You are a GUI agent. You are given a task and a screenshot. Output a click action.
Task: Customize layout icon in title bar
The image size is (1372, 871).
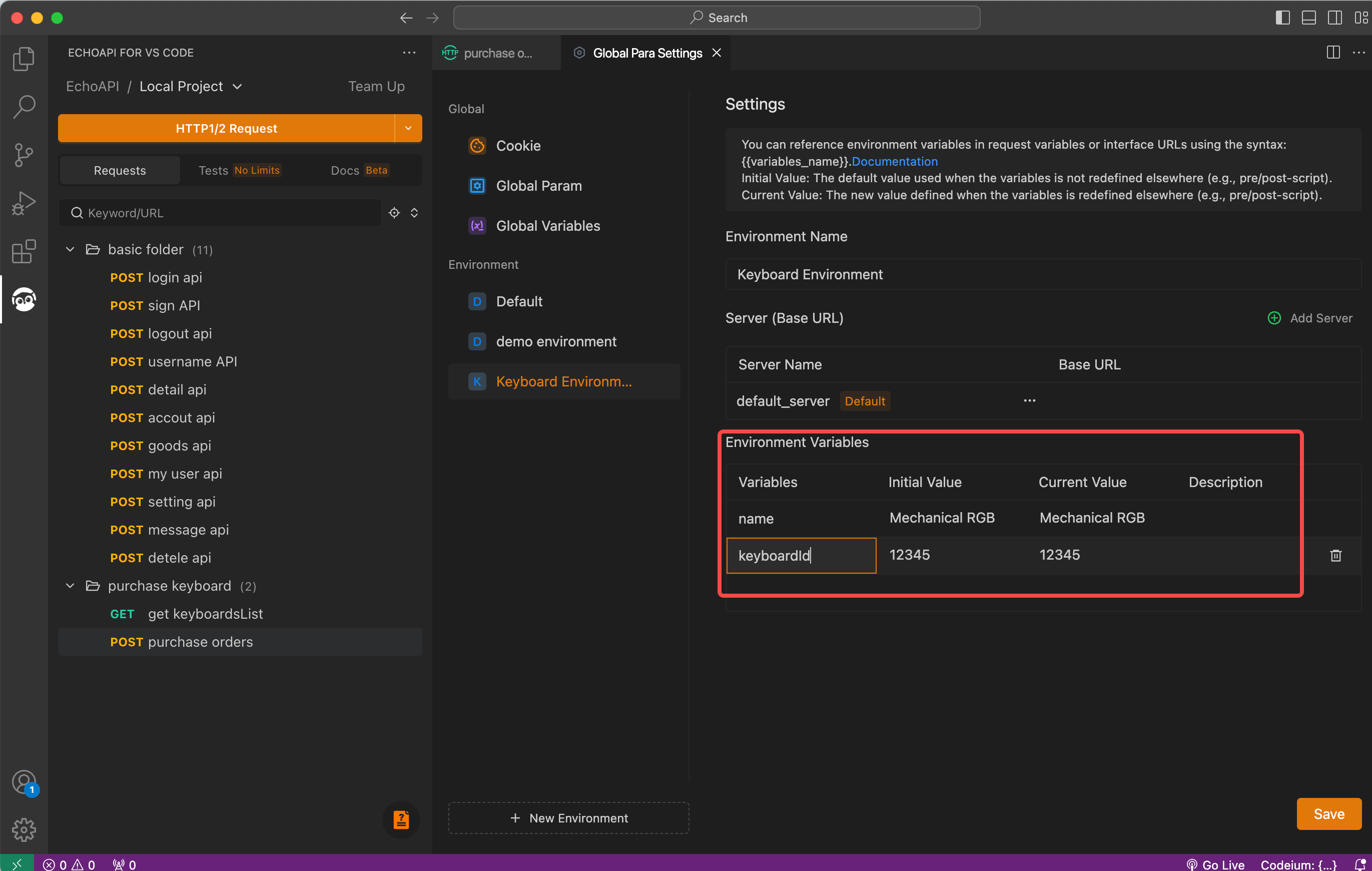click(x=1360, y=18)
